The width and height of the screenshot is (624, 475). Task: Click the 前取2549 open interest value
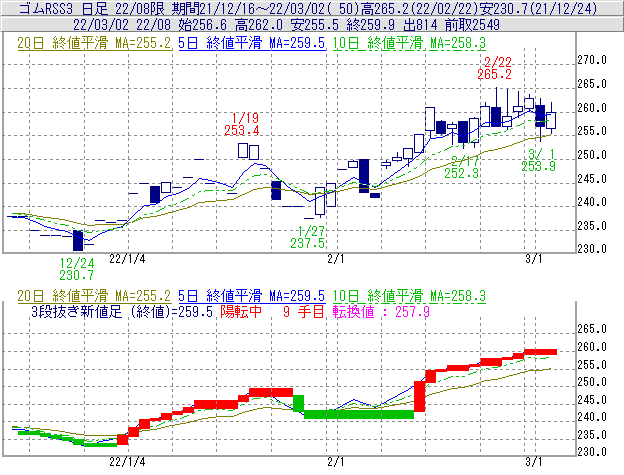click(x=472, y=25)
